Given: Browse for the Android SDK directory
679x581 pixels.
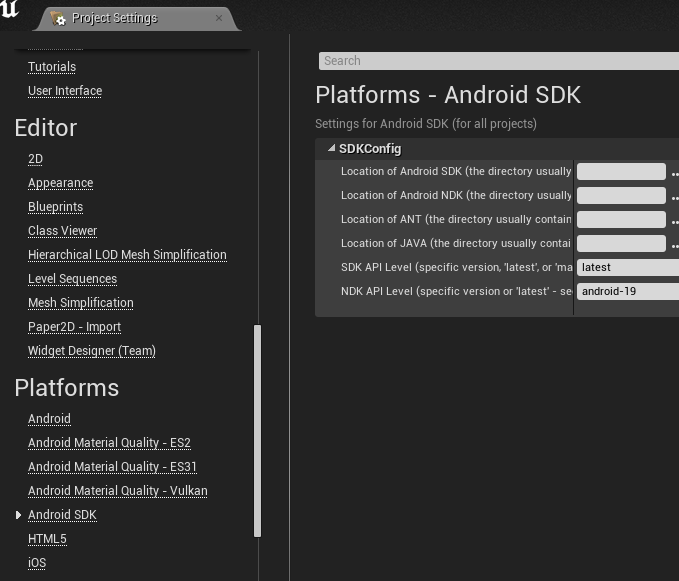Looking at the screenshot, I should (x=675, y=174).
